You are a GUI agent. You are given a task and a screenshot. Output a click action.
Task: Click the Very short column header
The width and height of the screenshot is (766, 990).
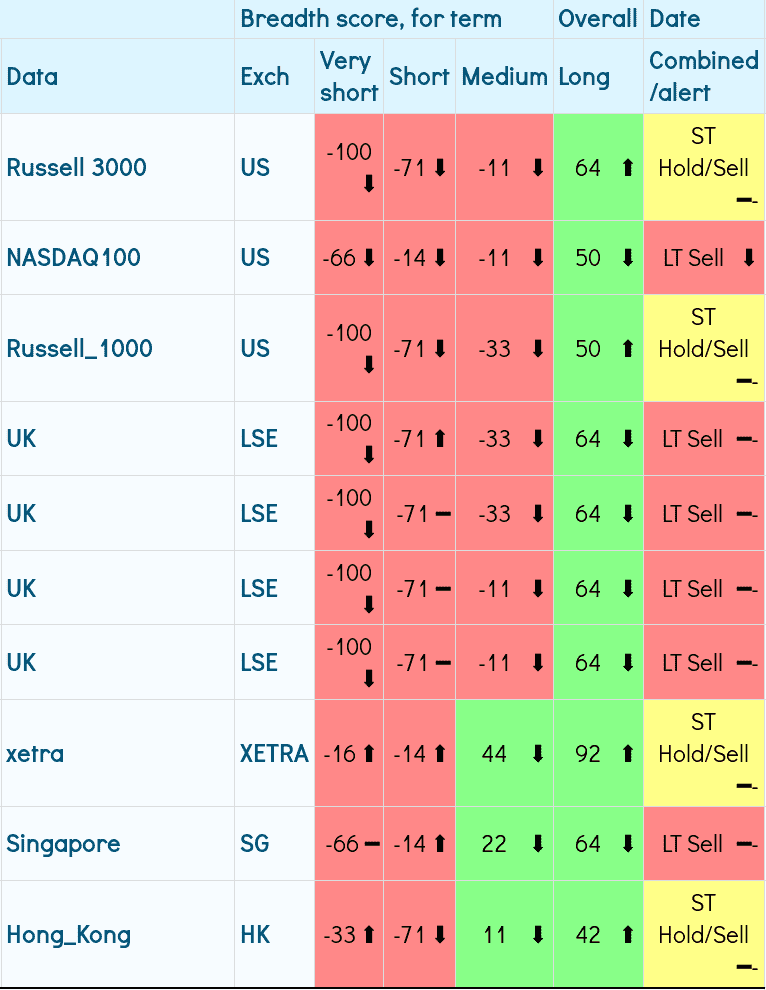tap(349, 76)
